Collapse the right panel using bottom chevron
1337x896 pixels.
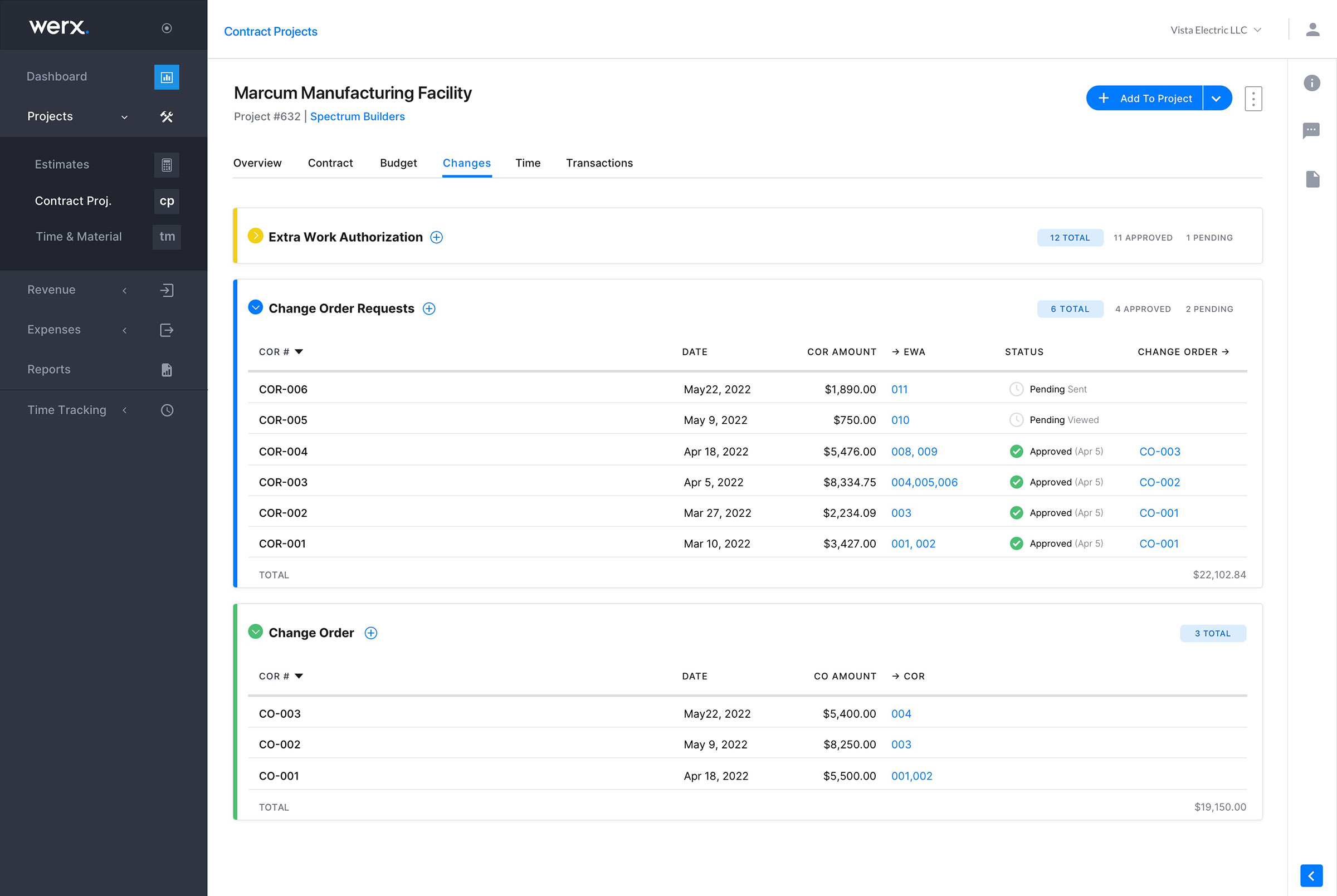1312,875
